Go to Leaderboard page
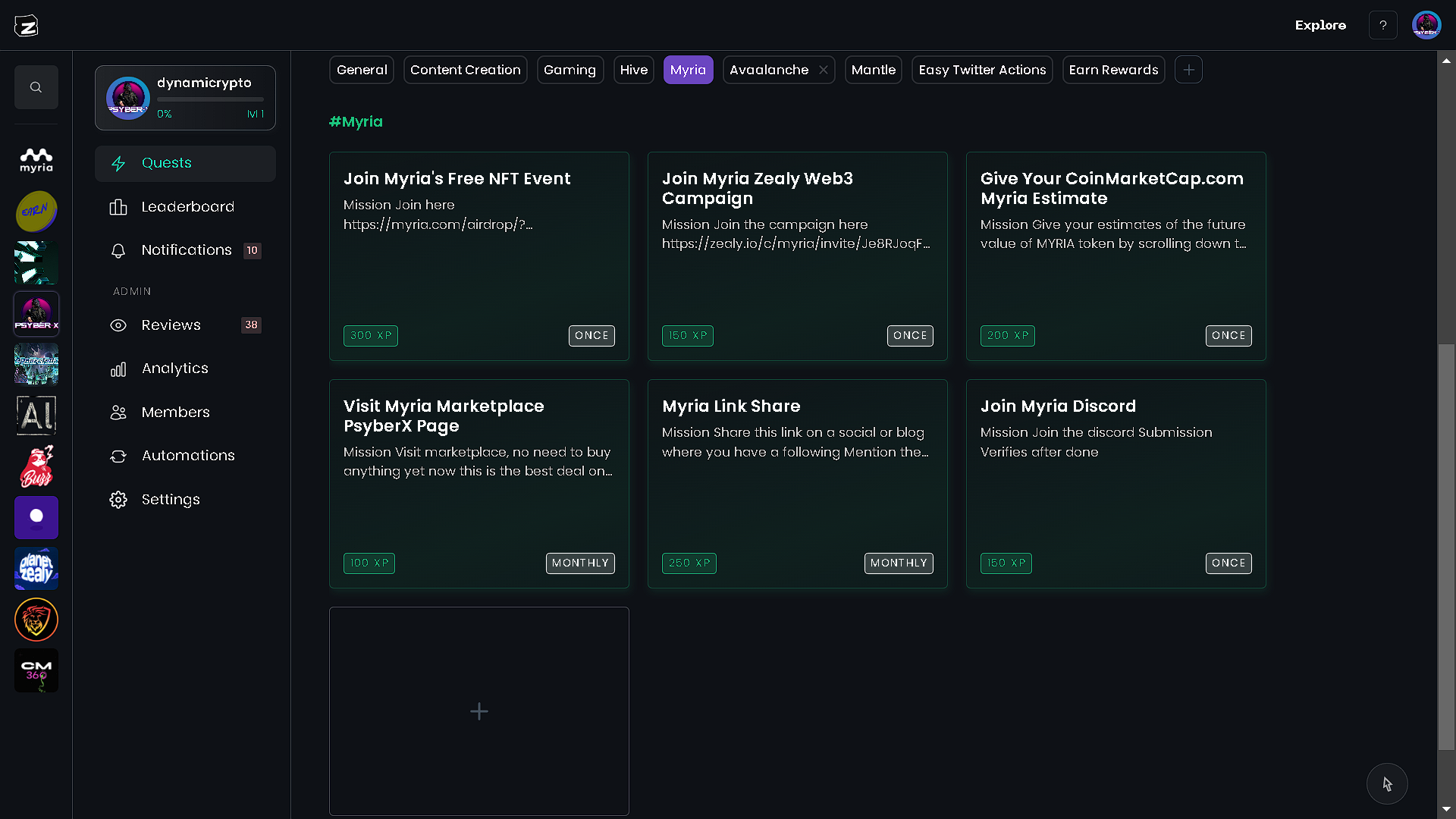The image size is (1456, 819). click(x=185, y=207)
